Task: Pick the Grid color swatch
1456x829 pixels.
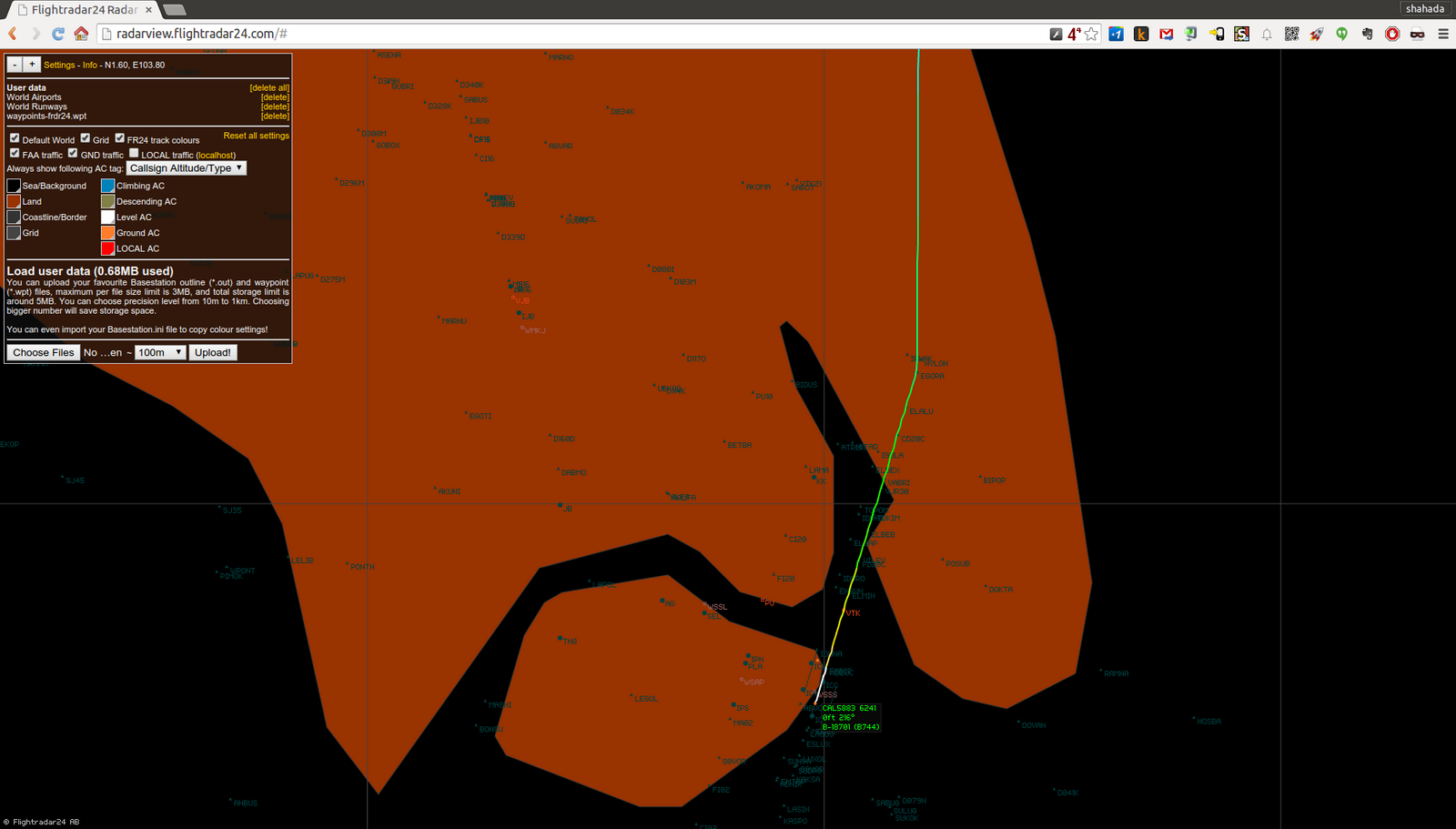Action: pyautogui.click(x=14, y=233)
